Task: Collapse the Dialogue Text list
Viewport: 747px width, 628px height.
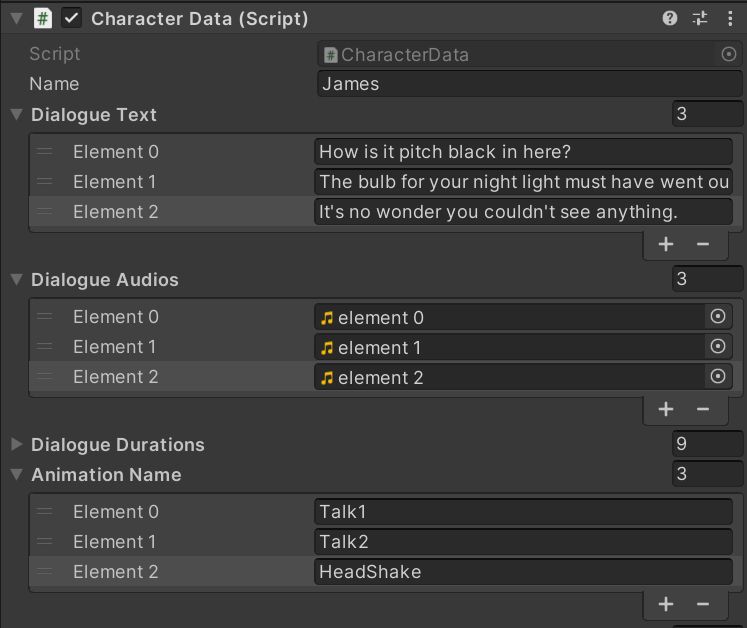Action: 16,114
